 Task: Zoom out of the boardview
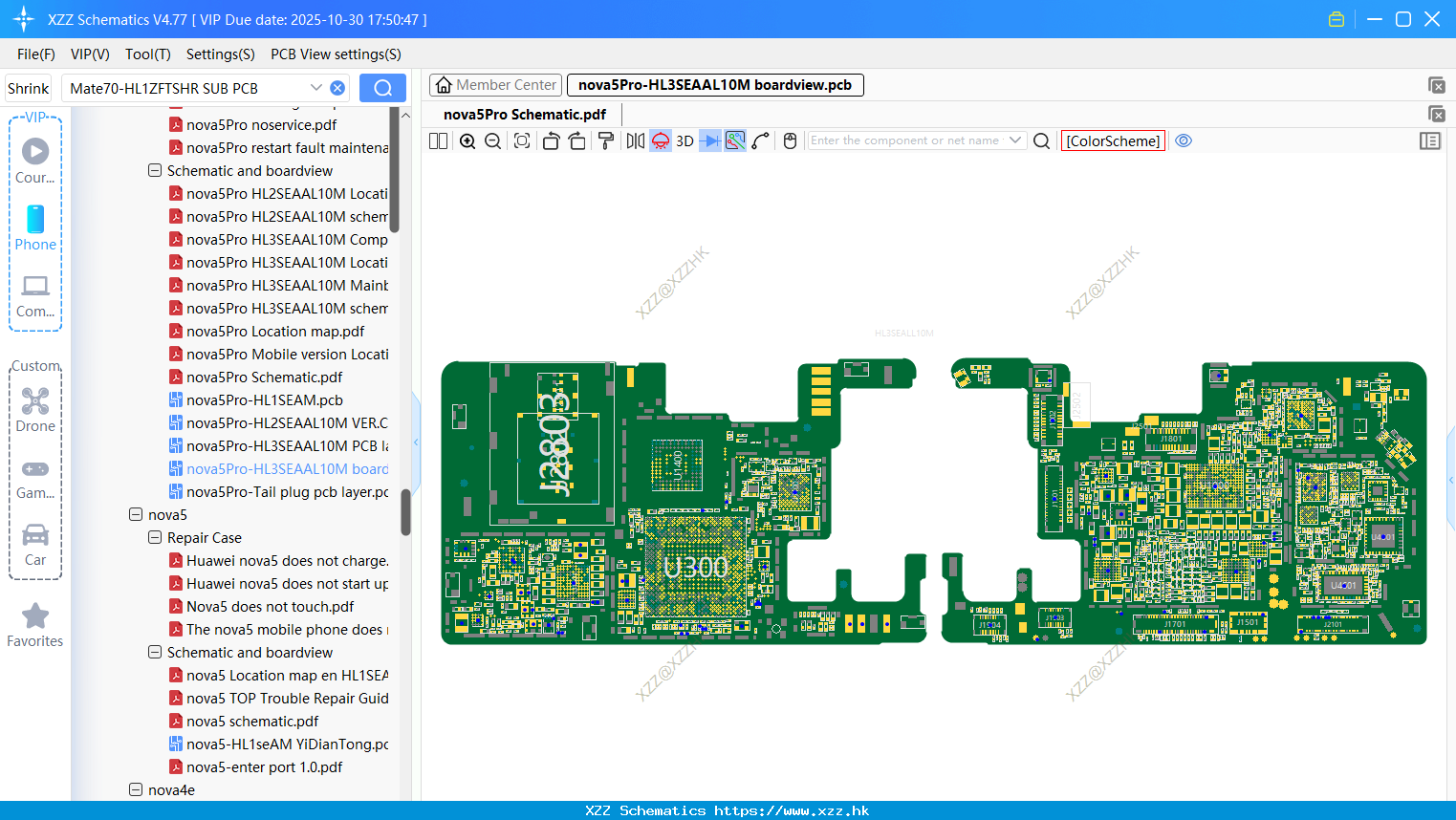pos(493,140)
